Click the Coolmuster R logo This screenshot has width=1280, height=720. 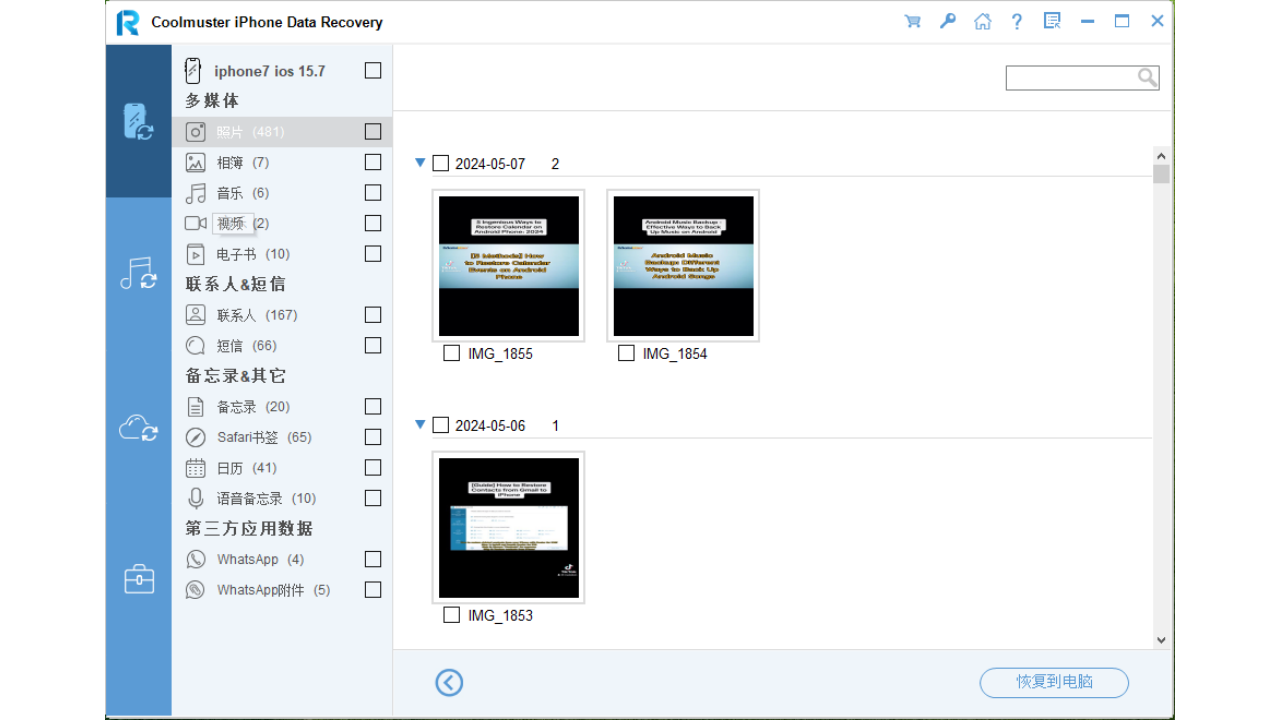126,21
